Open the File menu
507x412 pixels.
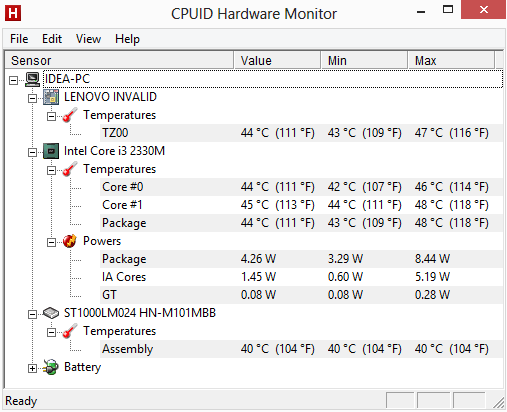pos(19,39)
